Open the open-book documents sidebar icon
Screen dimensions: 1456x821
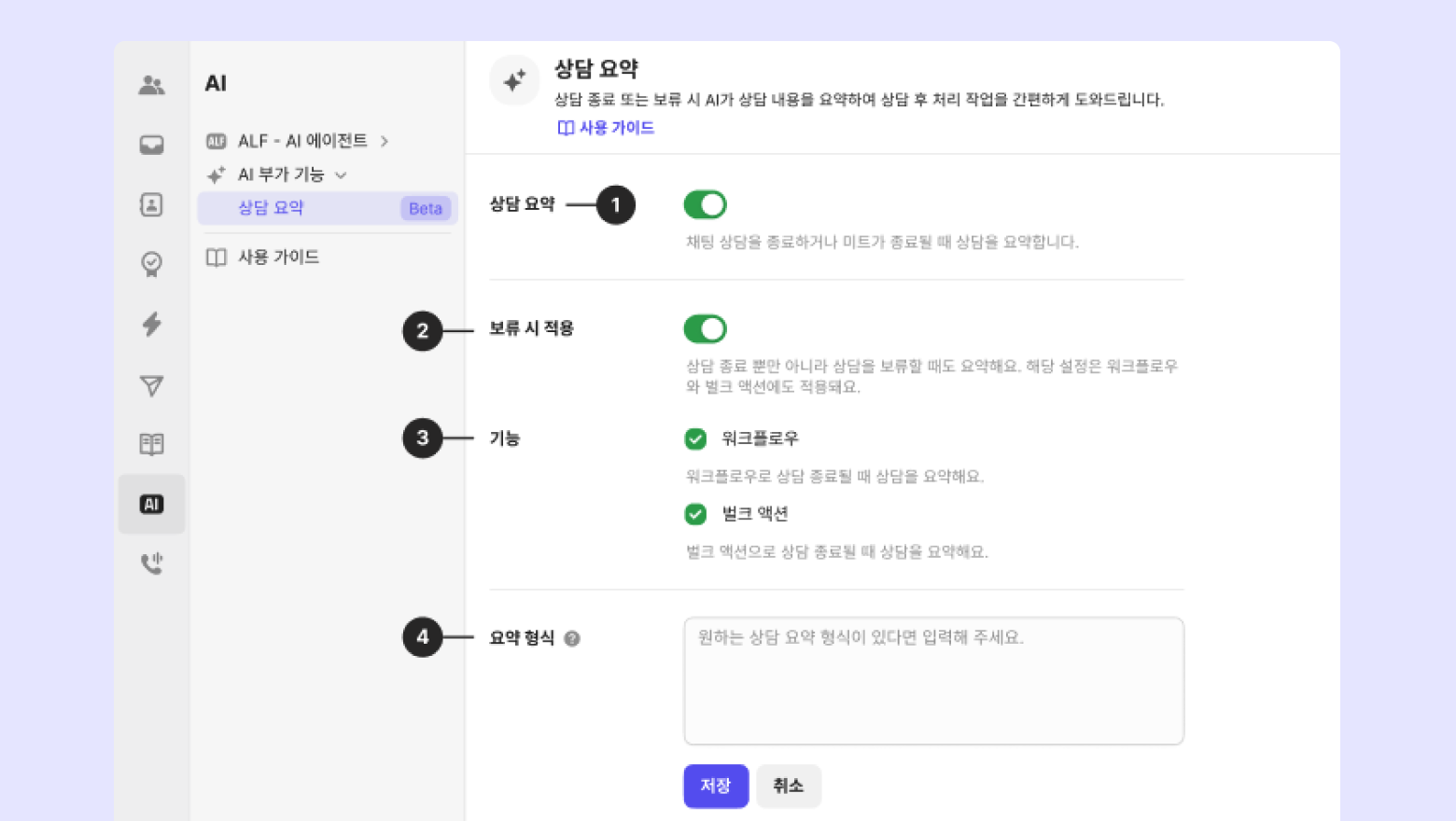point(151,444)
